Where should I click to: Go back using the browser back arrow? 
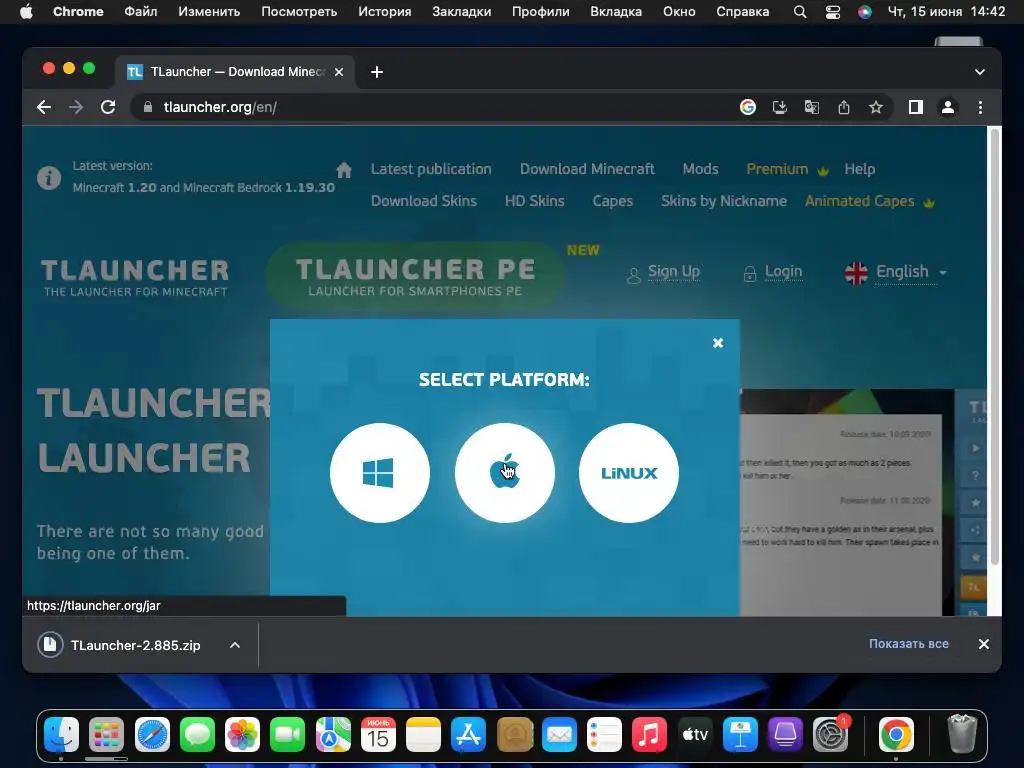(44, 107)
